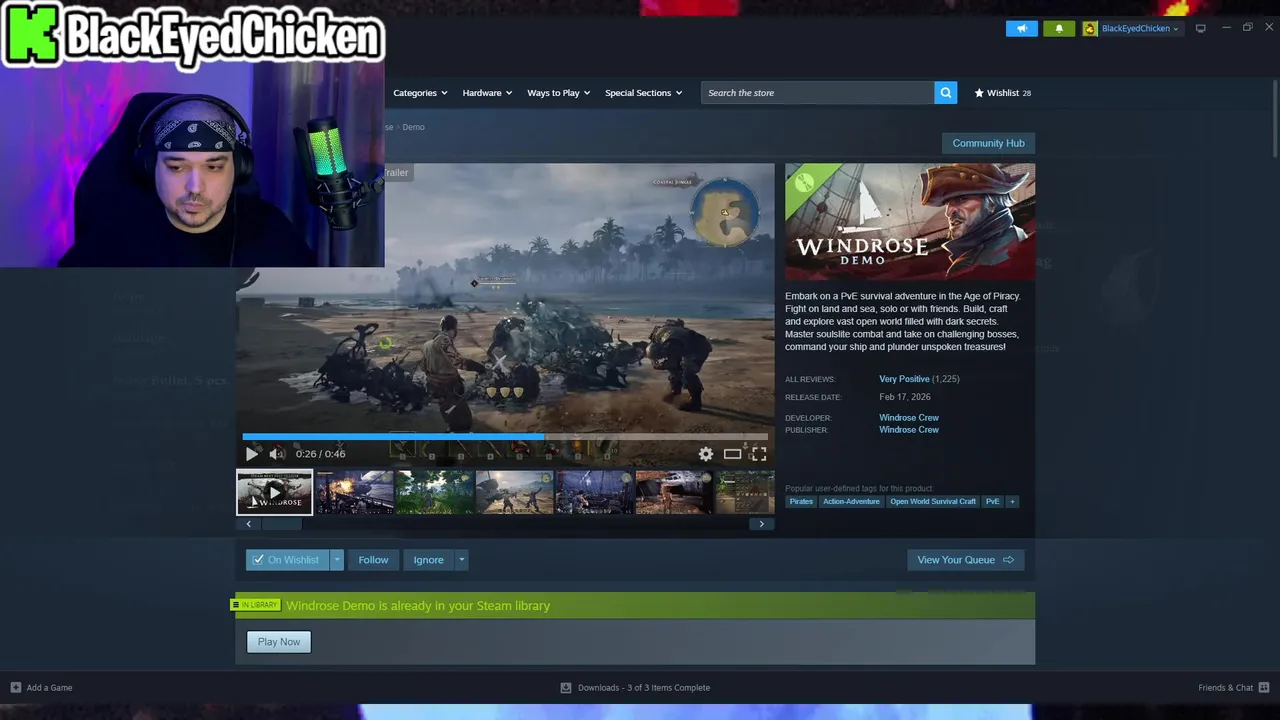Select the blue night ship screenshot thumbnail

click(595, 492)
